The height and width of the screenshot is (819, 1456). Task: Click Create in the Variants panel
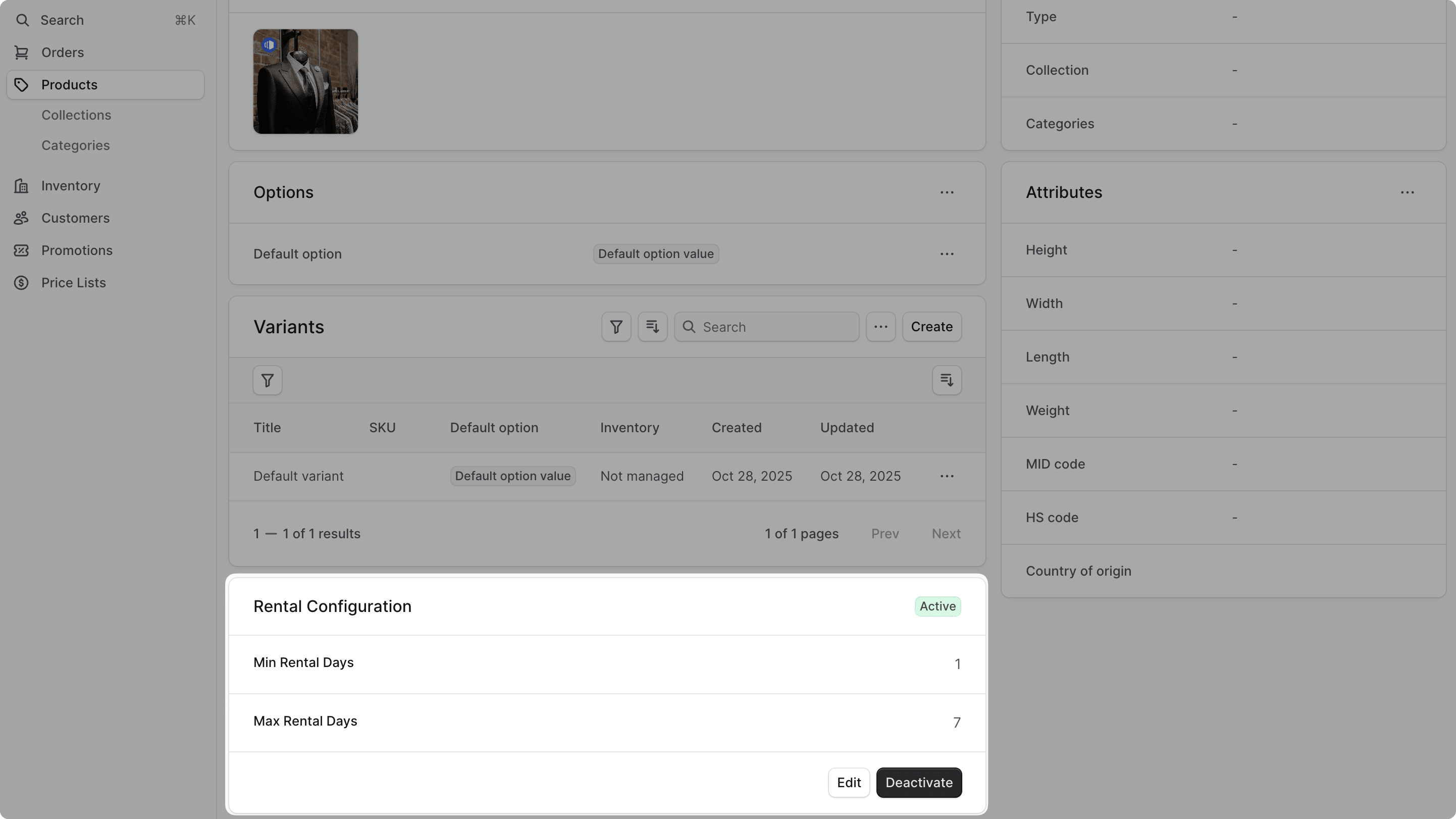coord(931,326)
